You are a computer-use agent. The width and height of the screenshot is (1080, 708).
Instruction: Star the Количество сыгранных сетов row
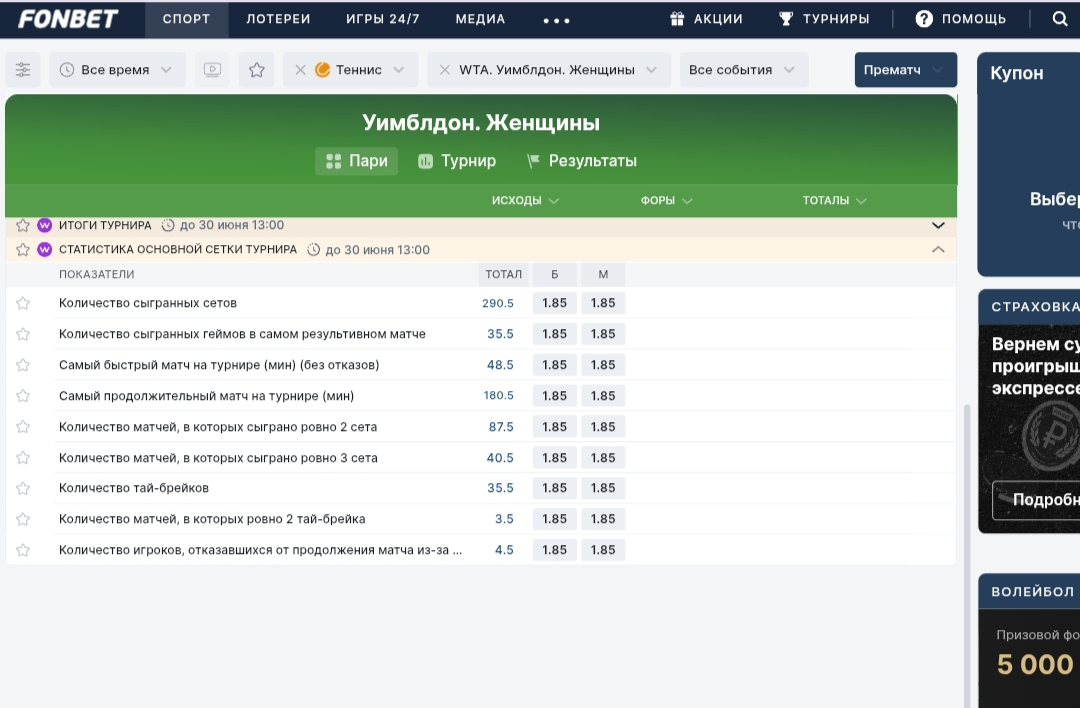[23, 304]
